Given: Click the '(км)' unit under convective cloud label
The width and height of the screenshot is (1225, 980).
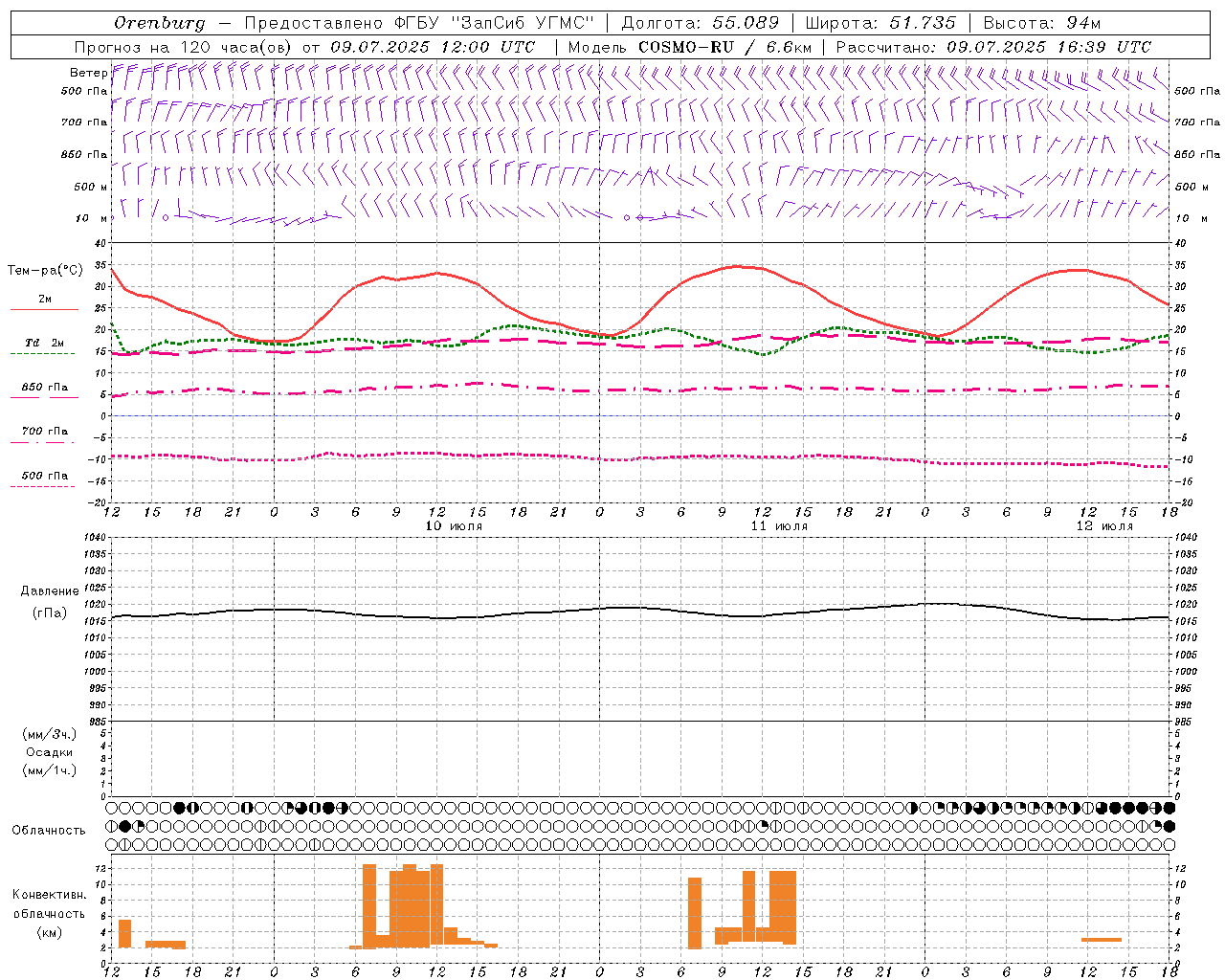Looking at the screenshot, I should pyautogui.click(x=50, y=932).
